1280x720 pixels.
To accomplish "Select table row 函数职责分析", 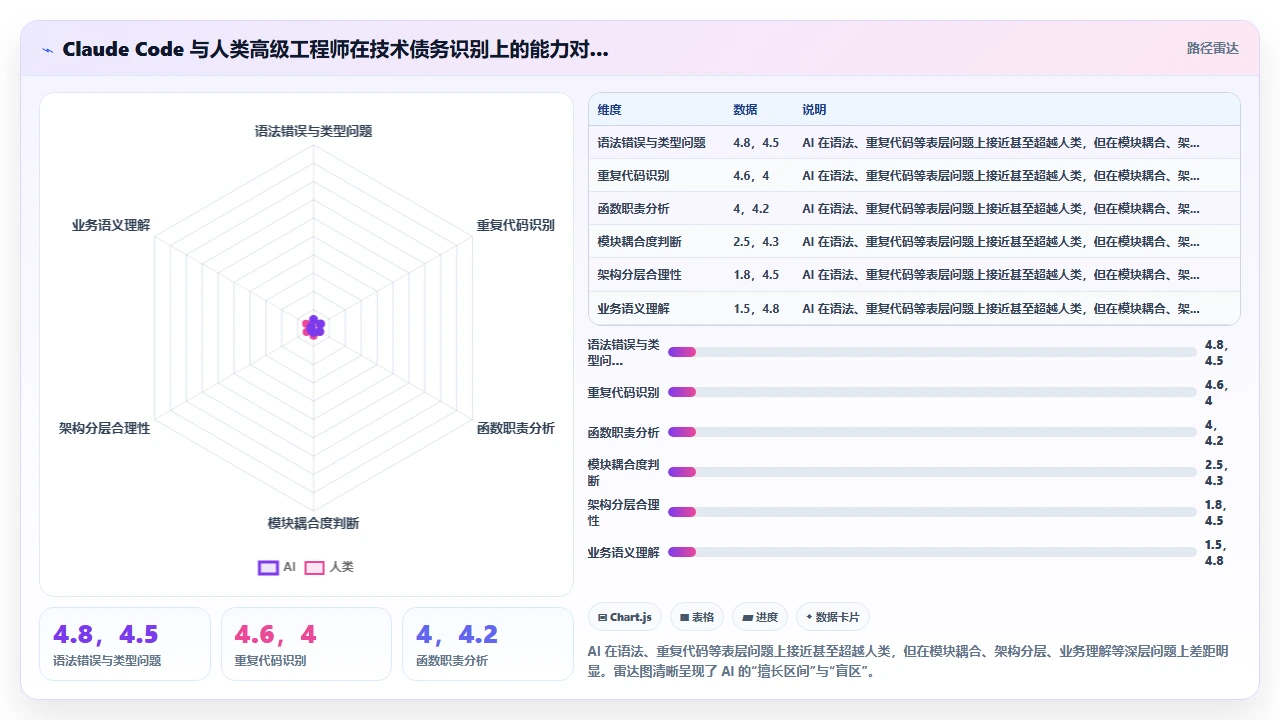I will pyautogui.click(x=914, y=209).
